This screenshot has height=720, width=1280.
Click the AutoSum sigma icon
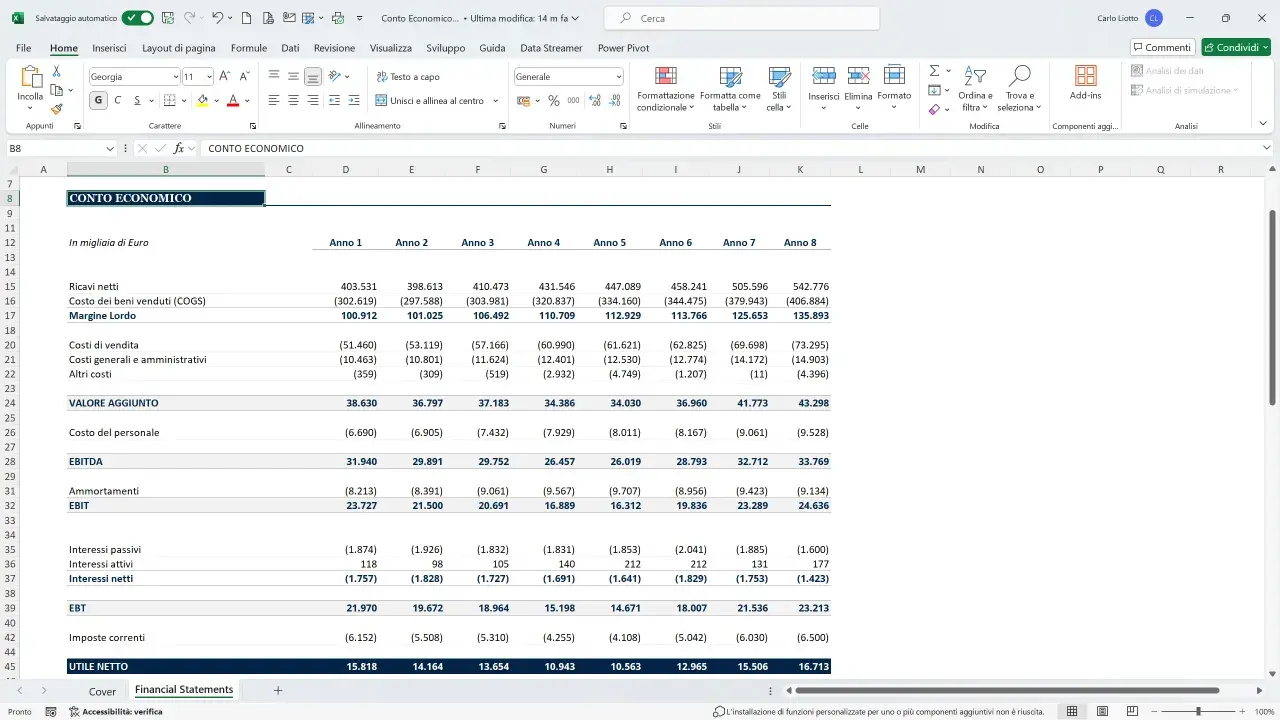pyautogui.click(x=934, y=71)
